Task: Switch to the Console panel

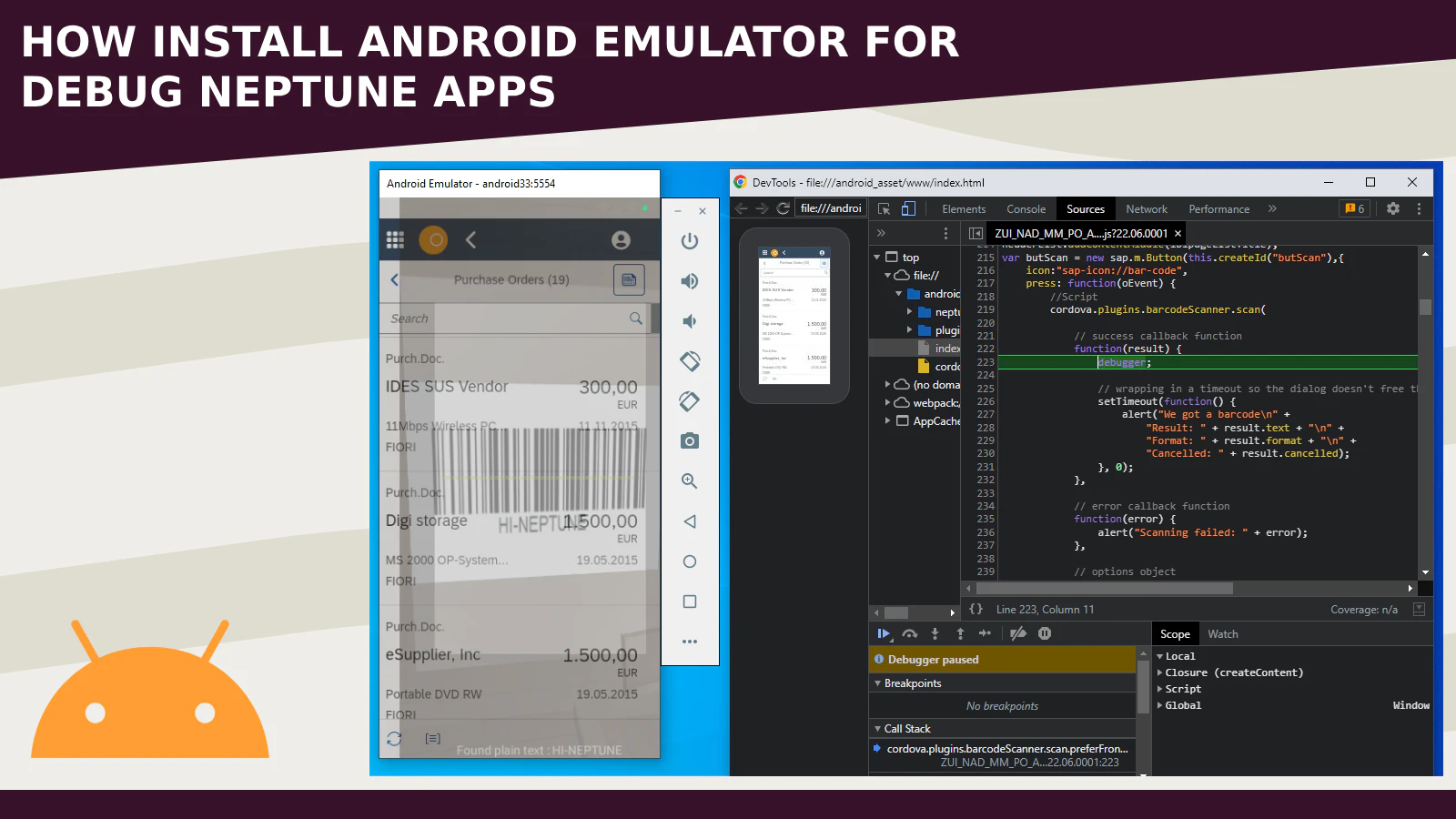Action: click(1026, 208)
